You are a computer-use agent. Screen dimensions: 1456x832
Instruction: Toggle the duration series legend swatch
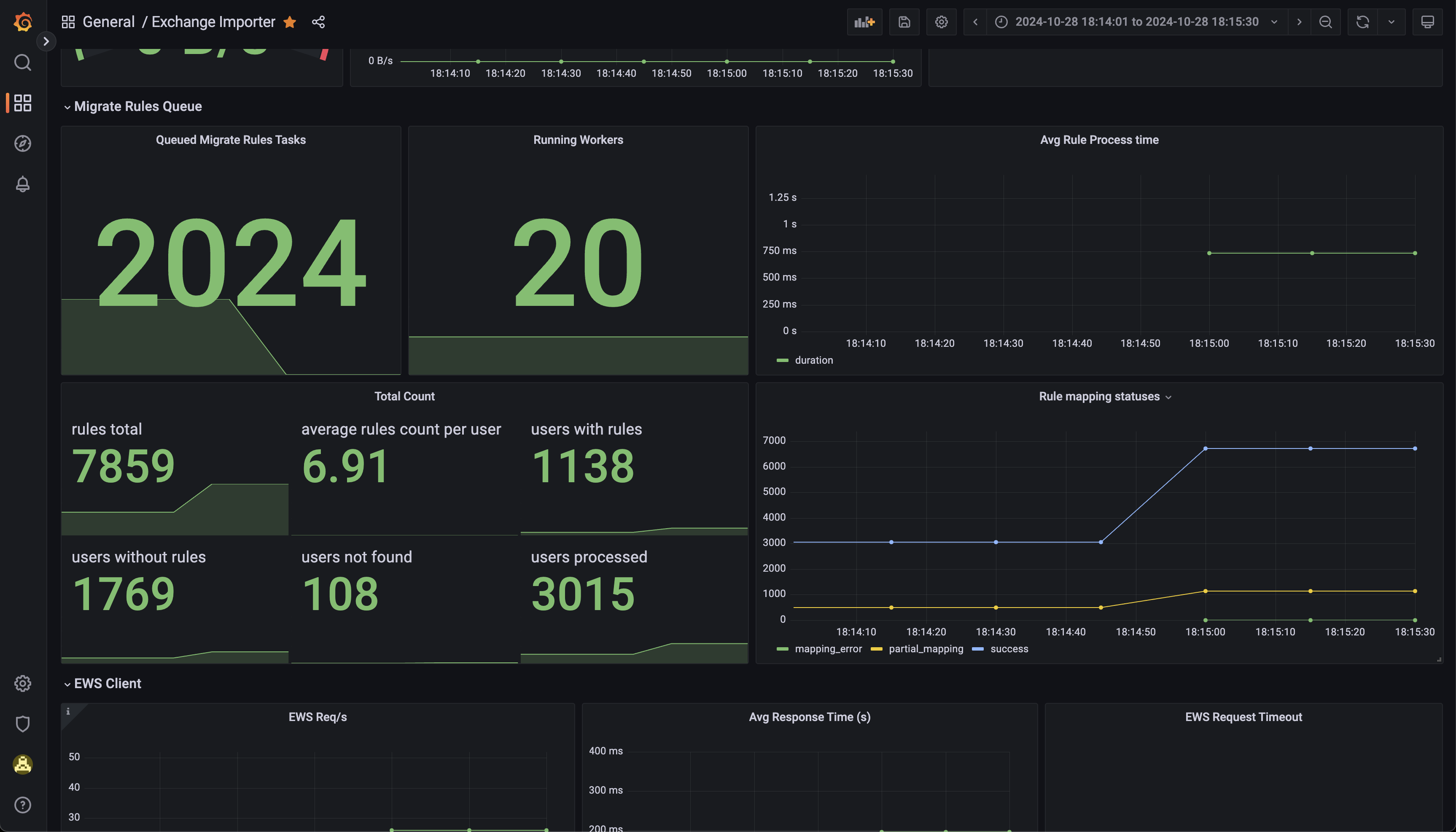point(782,360)
